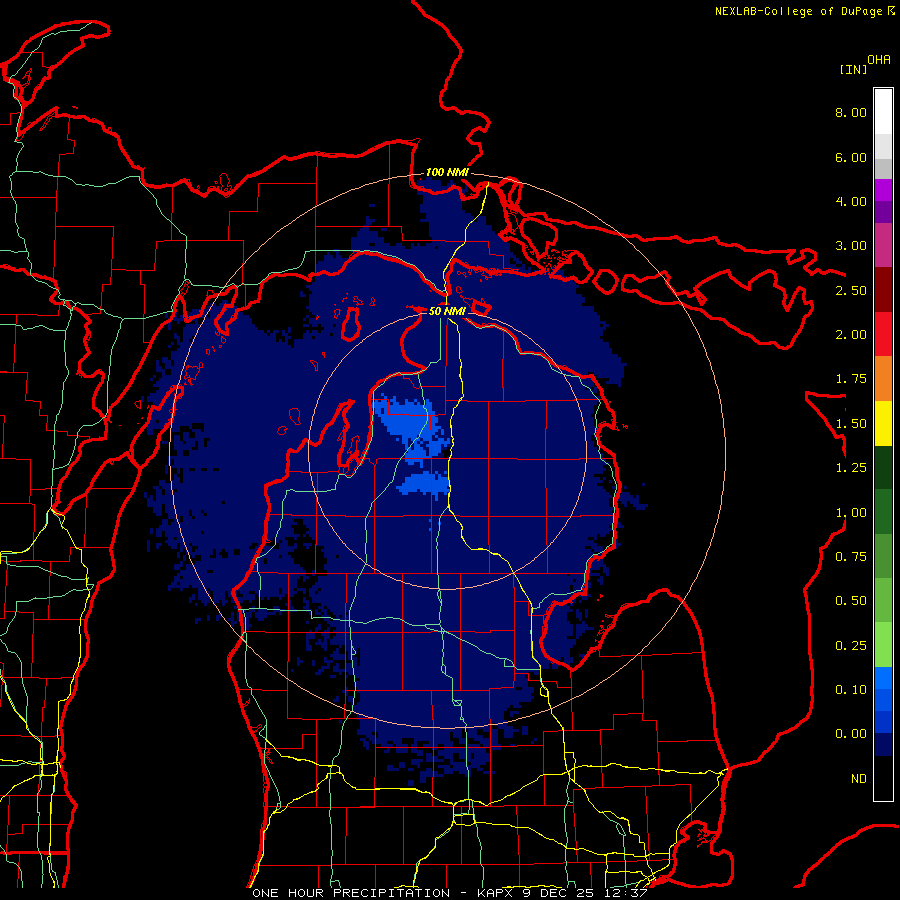The width and height of the screenshot is (900, 900).
Task: Click the 1.75 legend value
Action: [x=851, y=379]
